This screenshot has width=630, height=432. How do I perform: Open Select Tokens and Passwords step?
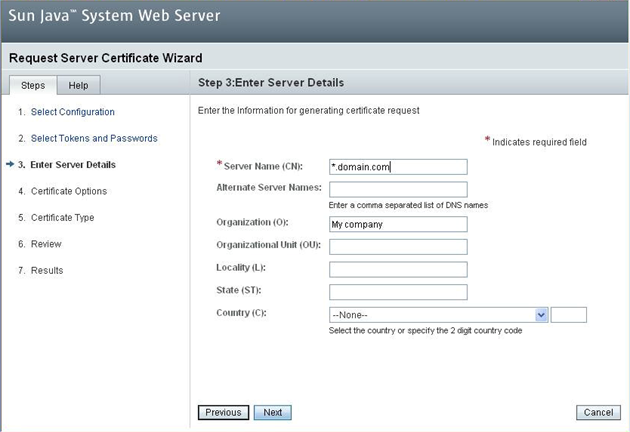pos(94,138)
